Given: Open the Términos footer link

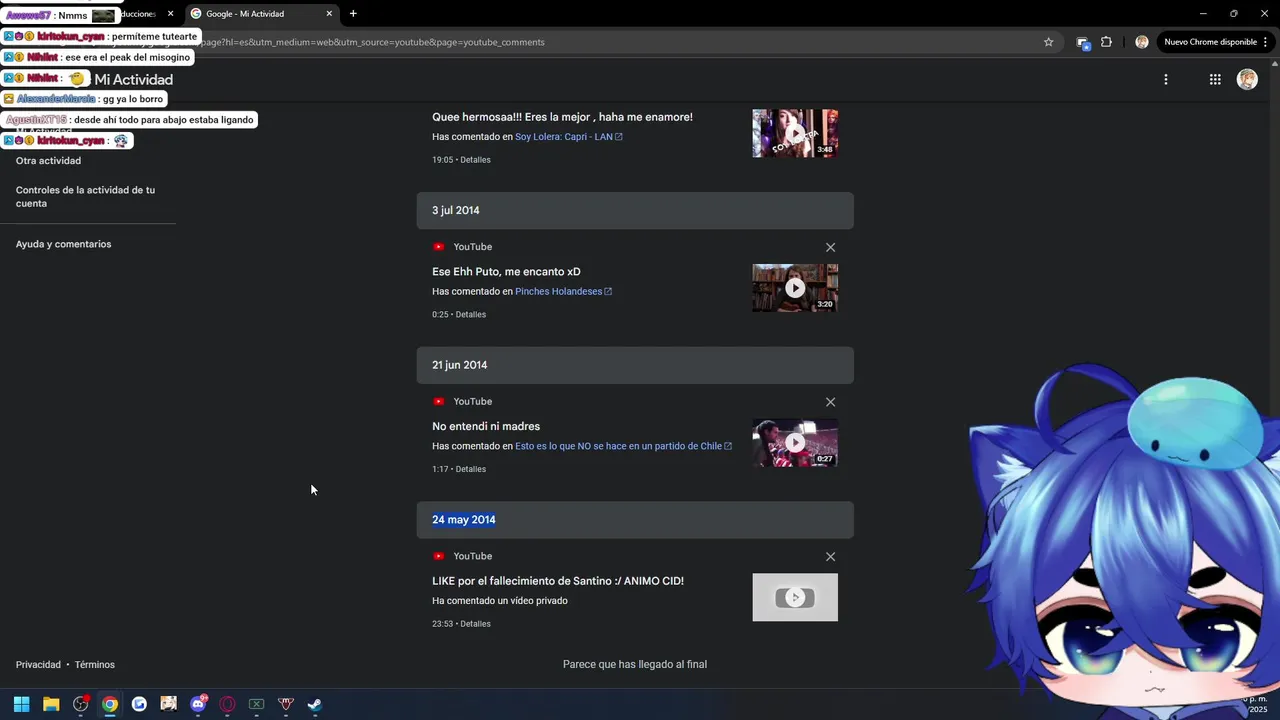Looking at the screenshot, I should click(x=95, y=665).
